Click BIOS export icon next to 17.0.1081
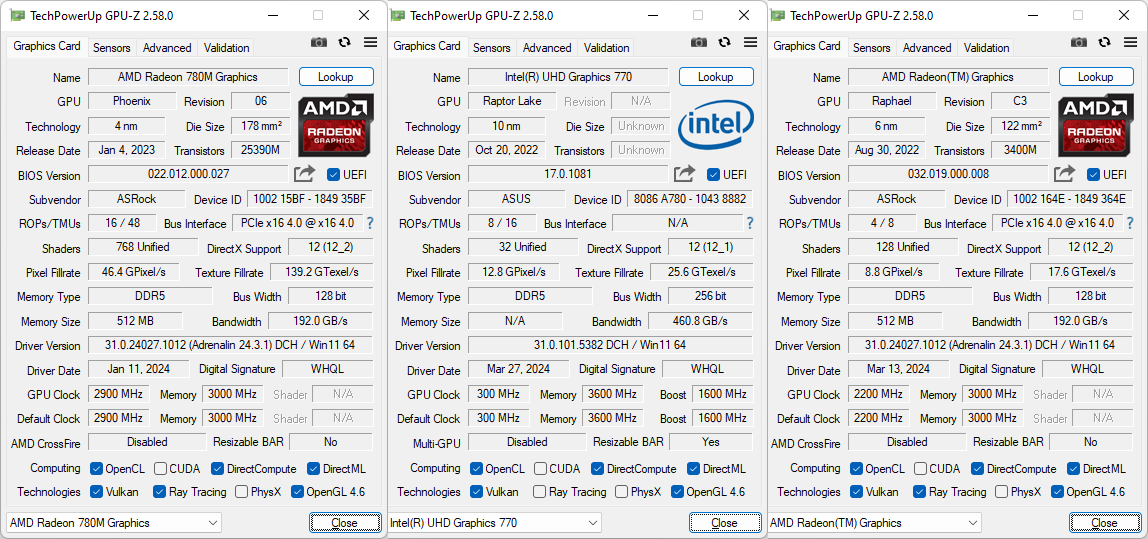 pos(684,174)
